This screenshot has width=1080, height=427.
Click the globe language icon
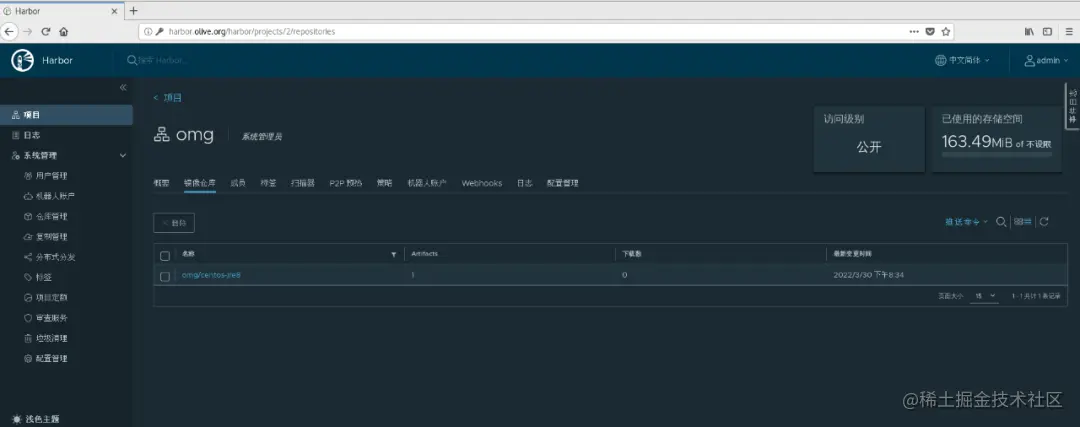[x=940, y=61]
